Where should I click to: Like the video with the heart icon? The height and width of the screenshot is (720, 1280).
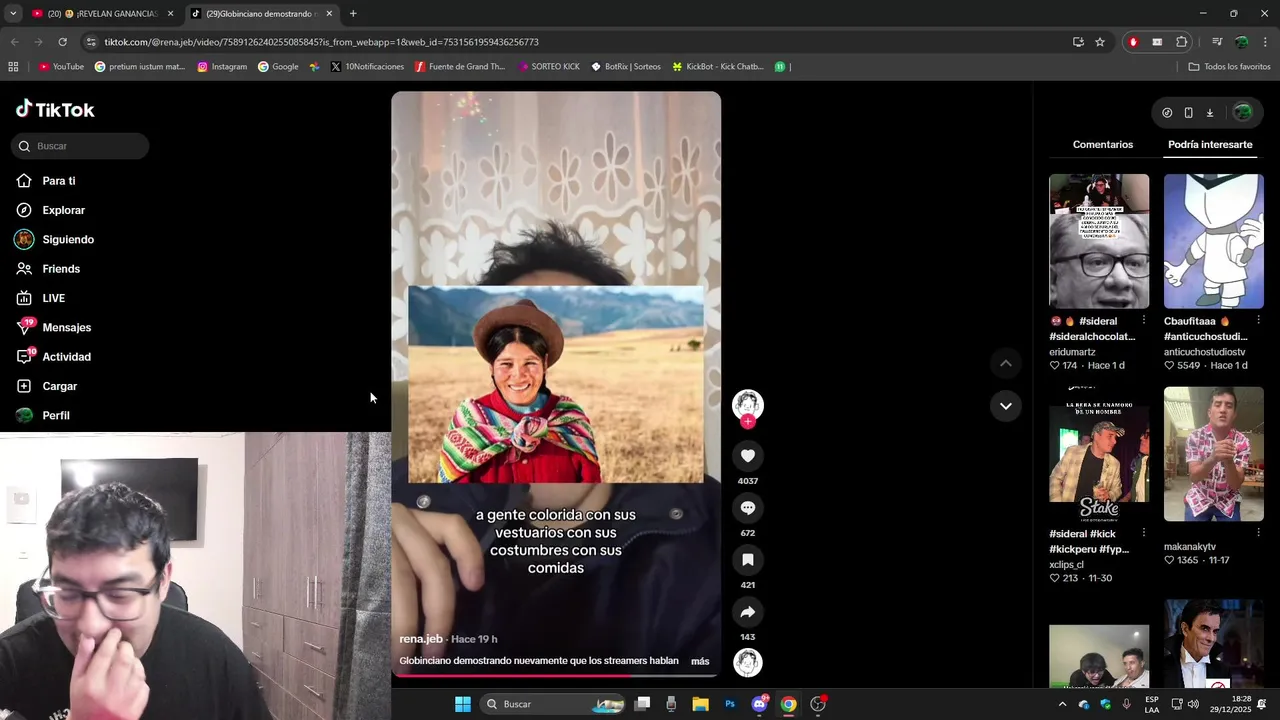coord(748,456)
